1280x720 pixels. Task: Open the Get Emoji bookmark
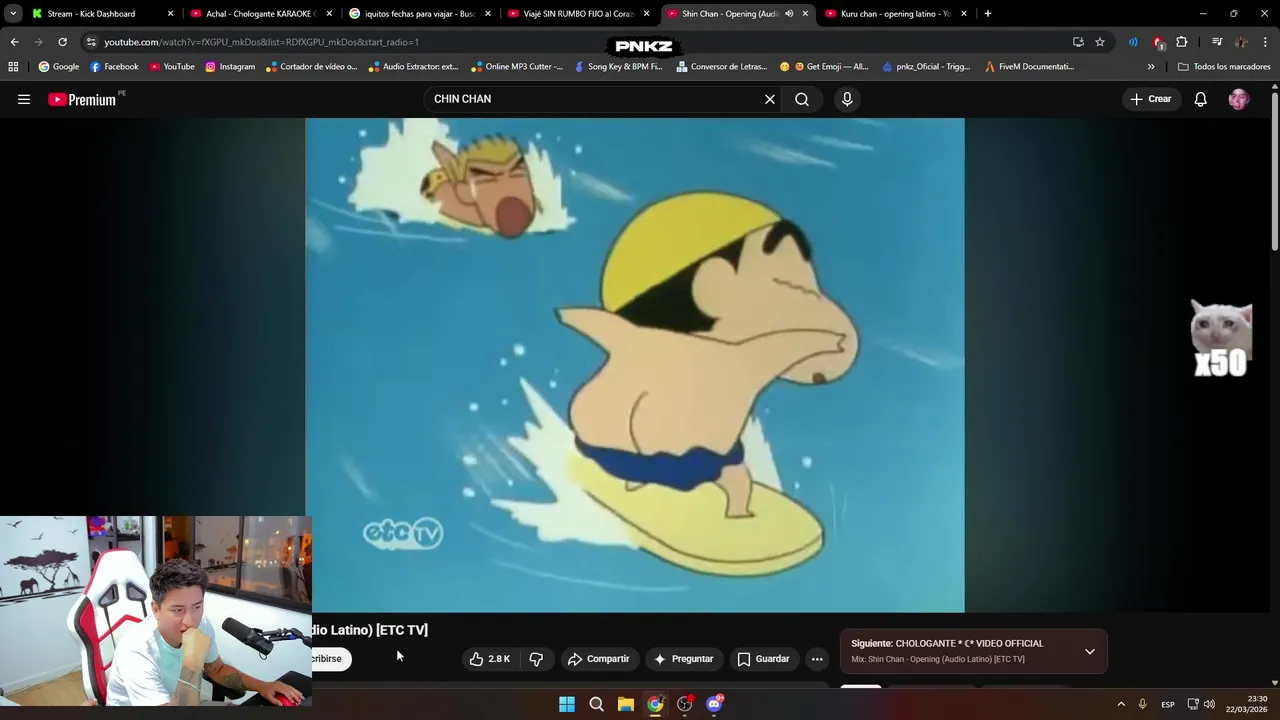[x=825, y=67]
